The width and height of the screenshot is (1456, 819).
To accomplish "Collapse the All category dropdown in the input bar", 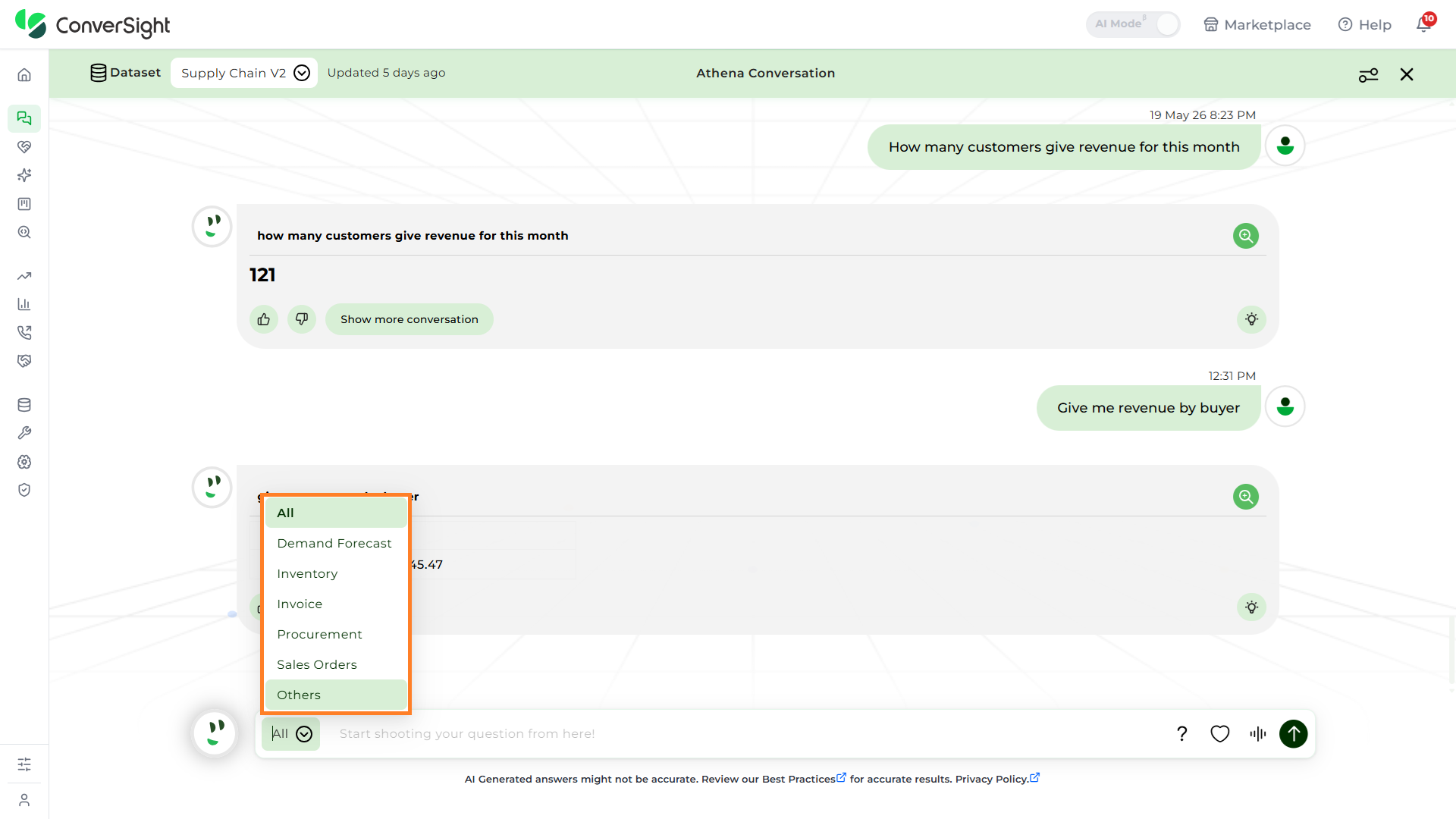I will click(290, 733).
